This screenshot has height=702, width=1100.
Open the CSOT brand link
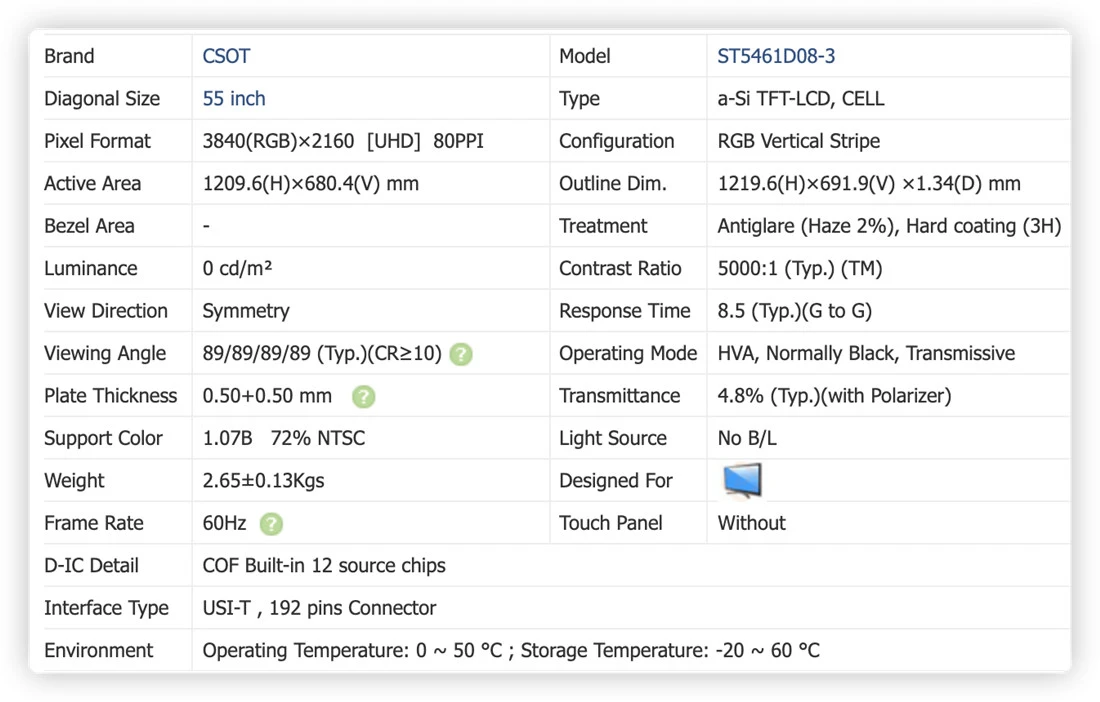226,56
